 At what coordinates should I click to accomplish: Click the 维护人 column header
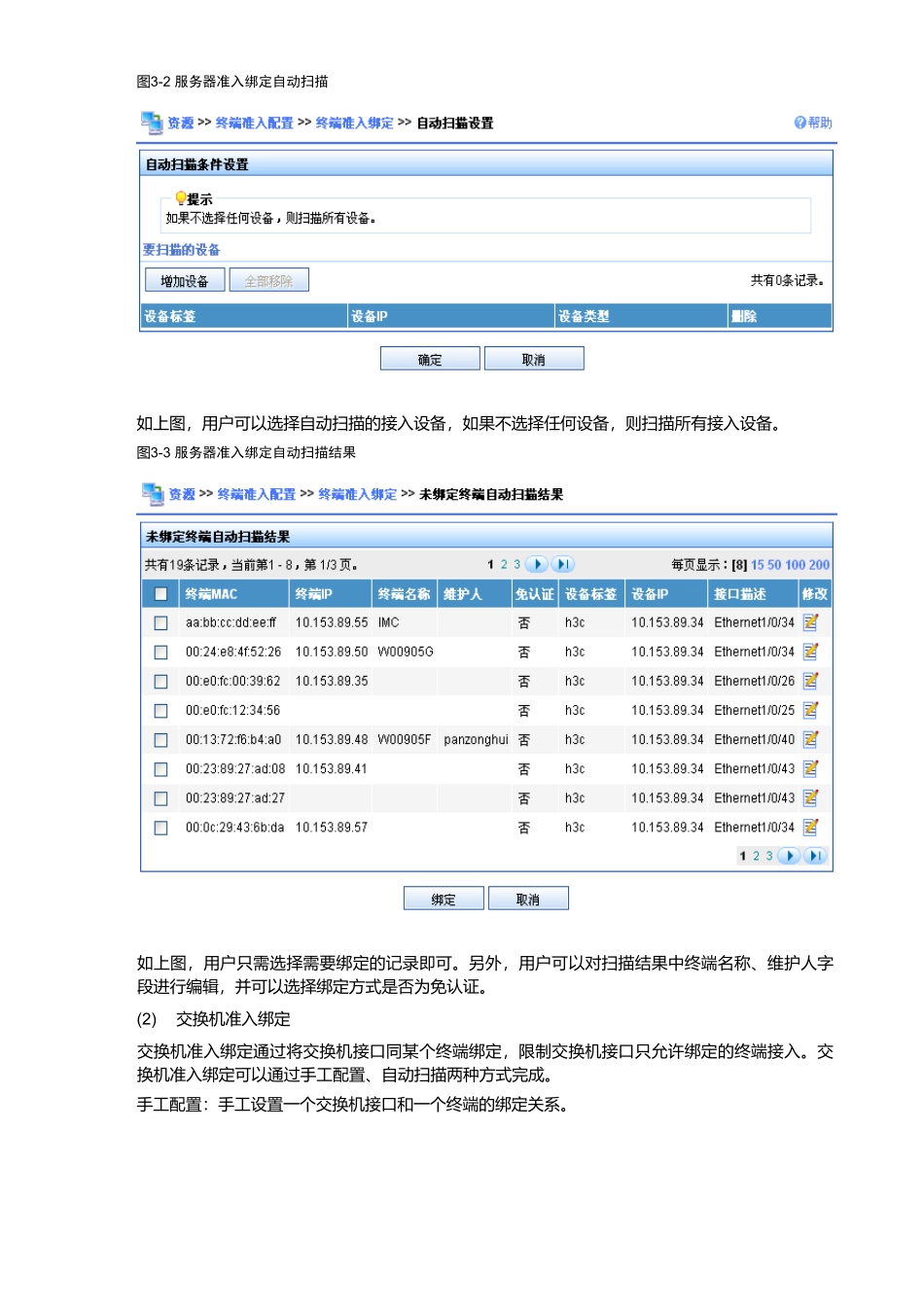462,594
